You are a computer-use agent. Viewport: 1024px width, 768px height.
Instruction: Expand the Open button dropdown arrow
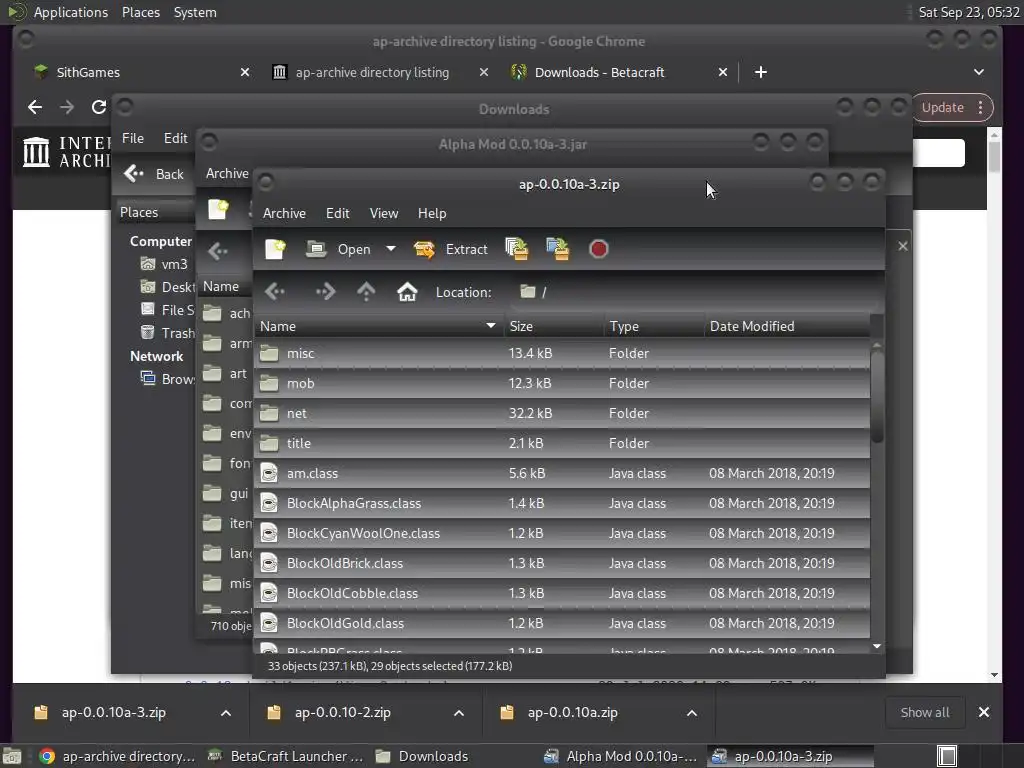(x=391, y=249)
